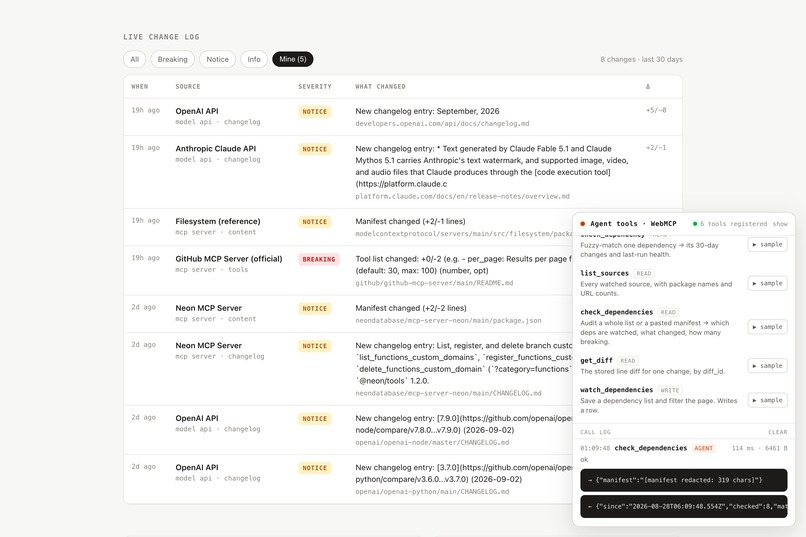Open Neon MCP Server row with CHANGELOG.md entry
806x537 pixels.
pos(348,369)
